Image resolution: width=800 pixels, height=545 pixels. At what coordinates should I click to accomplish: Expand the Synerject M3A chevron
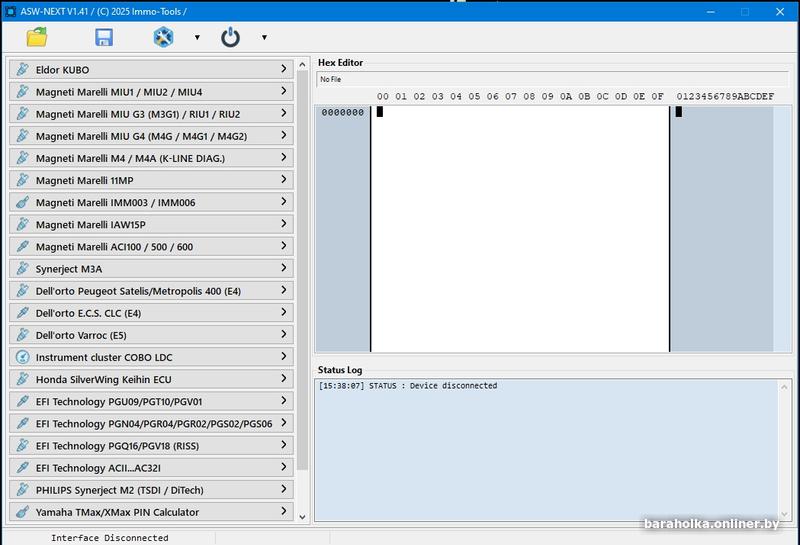coord(284,268)
